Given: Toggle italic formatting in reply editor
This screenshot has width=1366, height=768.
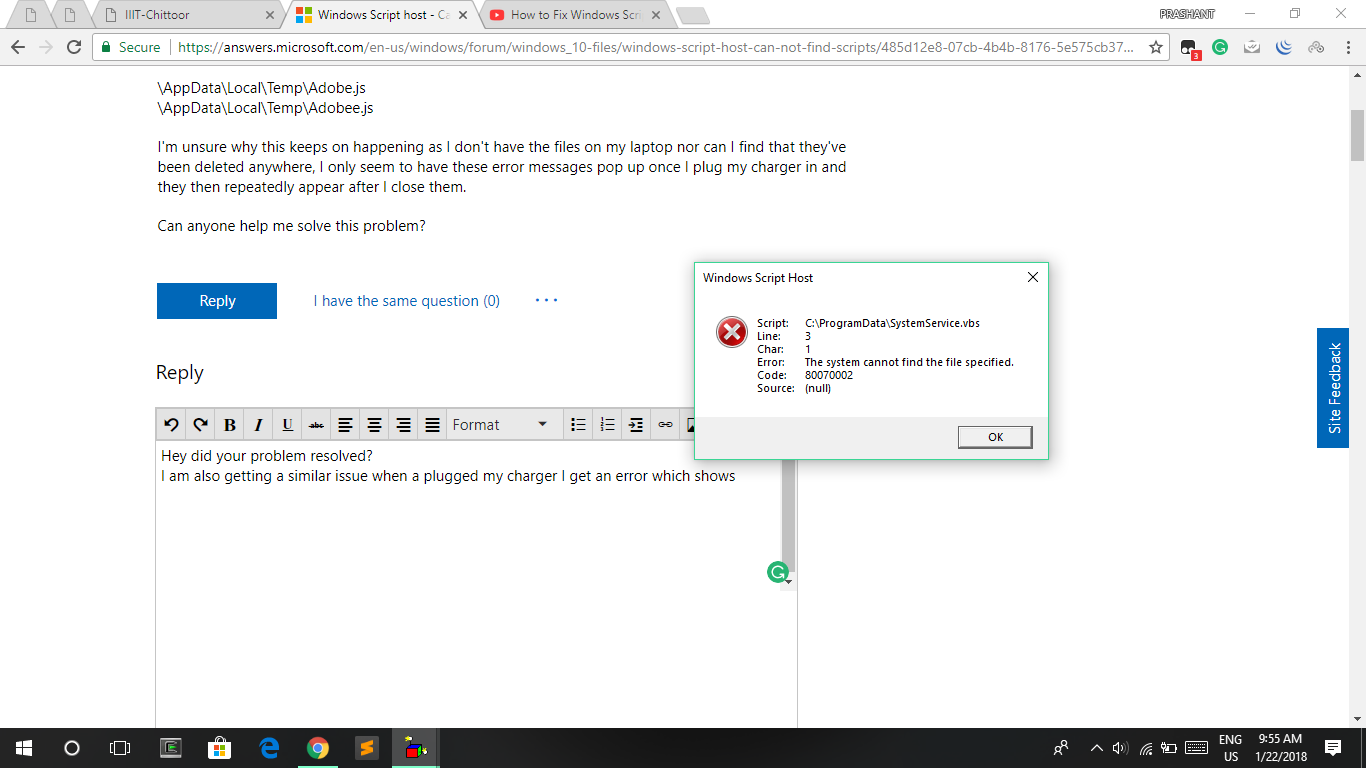Looking at the screenshot, I should (x=258, y=425).
